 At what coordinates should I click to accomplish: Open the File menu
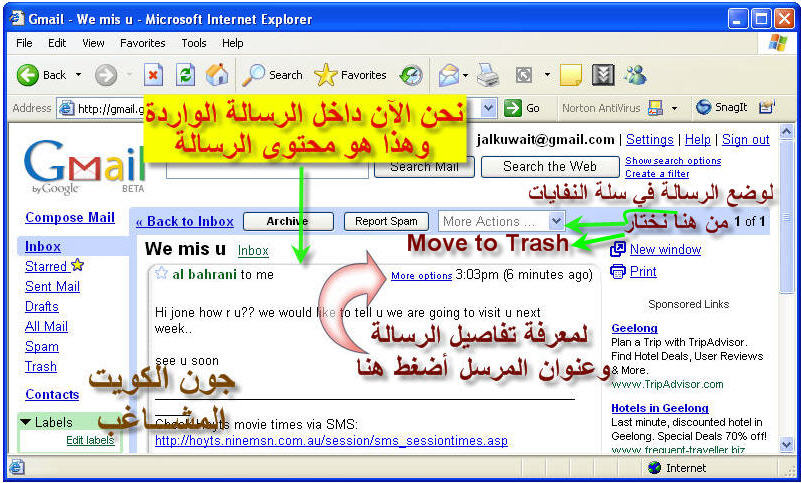(x=24, y=43)
